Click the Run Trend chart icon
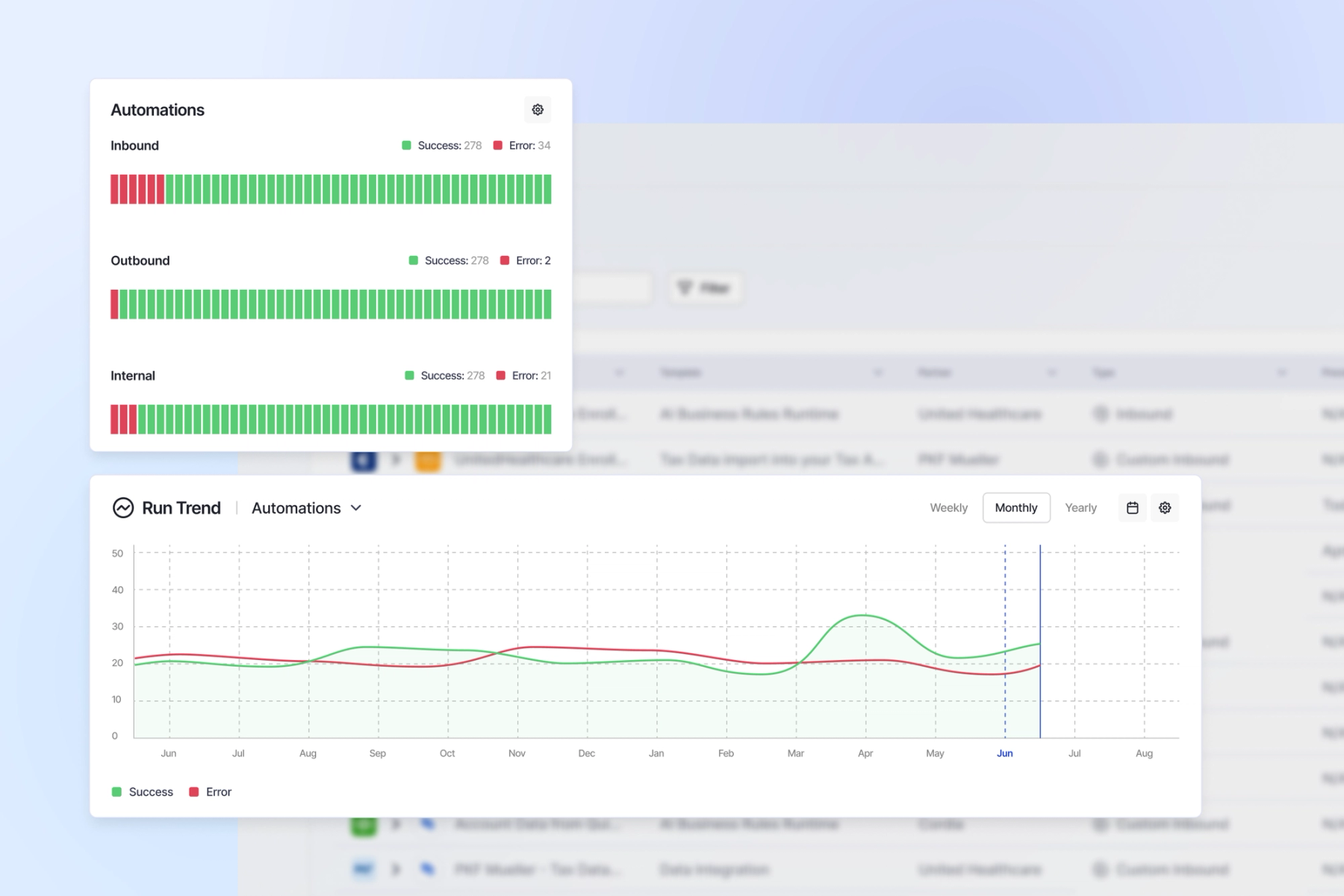 tap(122, 508)
